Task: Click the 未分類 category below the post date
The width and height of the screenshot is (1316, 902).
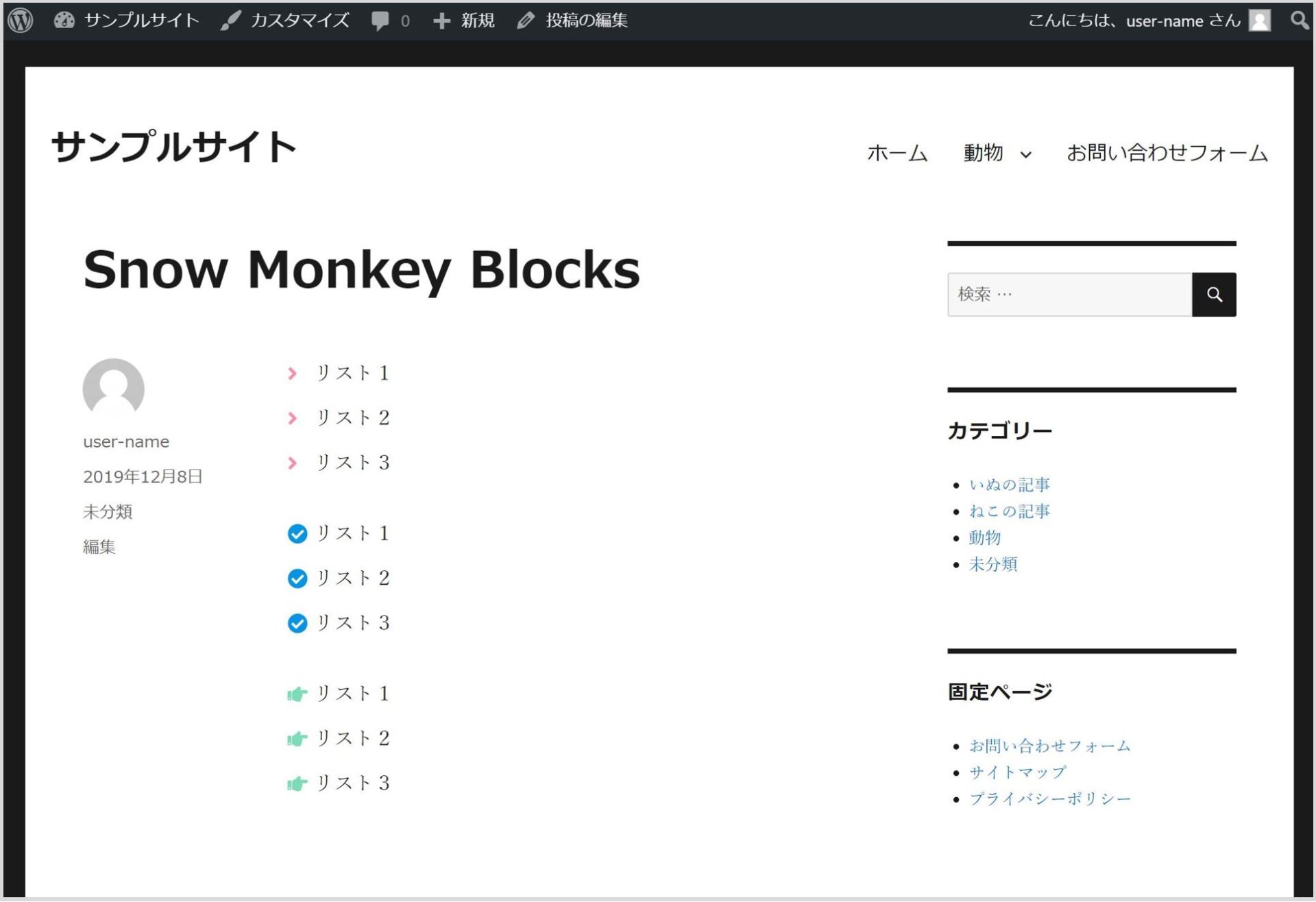Action: click(x=108, y=512)
